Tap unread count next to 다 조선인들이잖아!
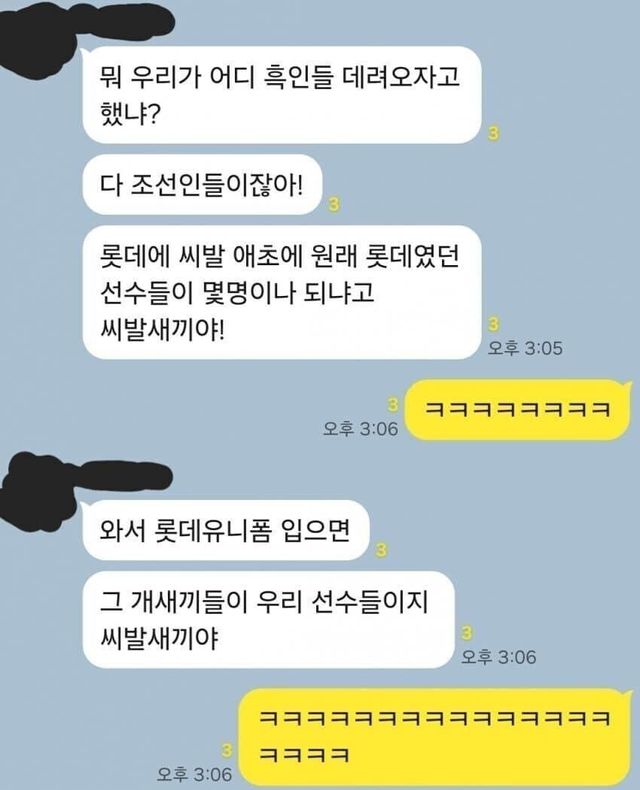 pos(334,205)
